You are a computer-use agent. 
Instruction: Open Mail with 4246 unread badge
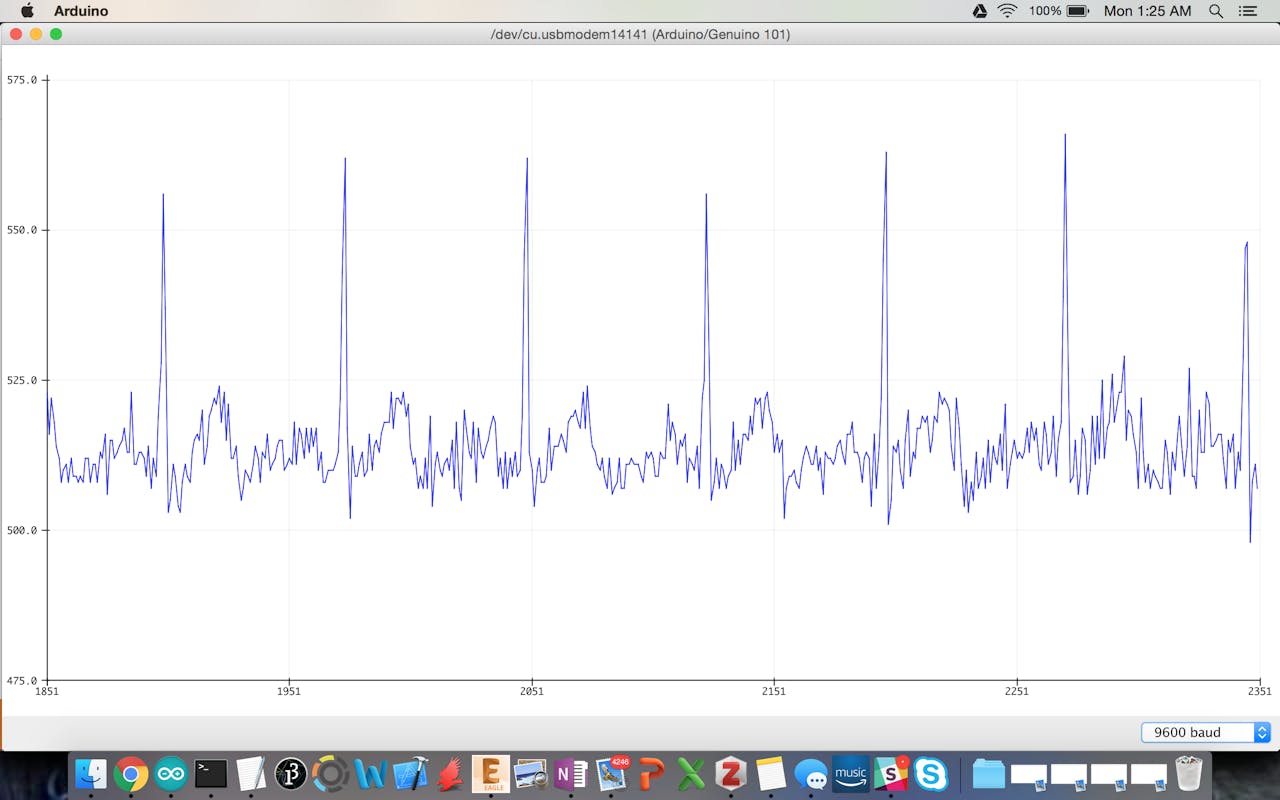(x=611, y=773)
